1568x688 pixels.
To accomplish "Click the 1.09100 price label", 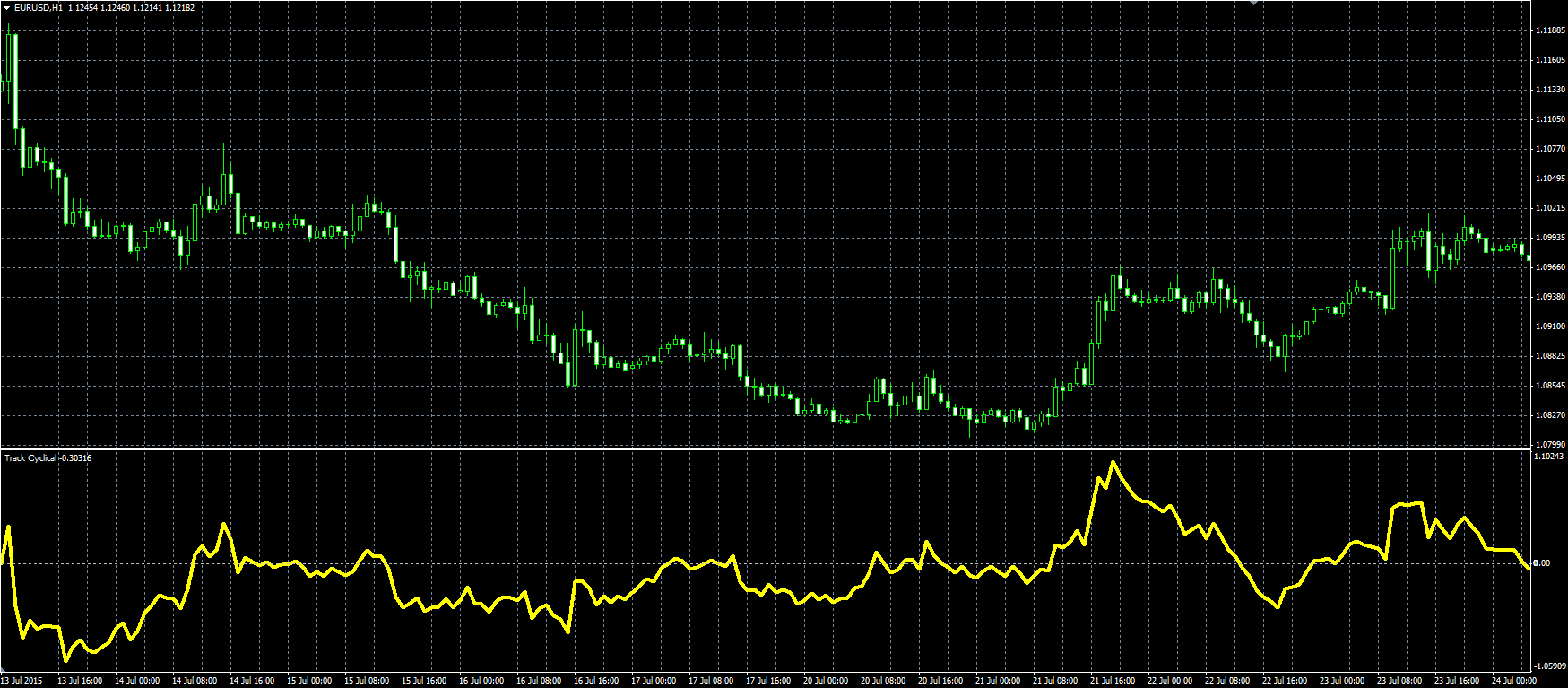I will point(1550,327).
